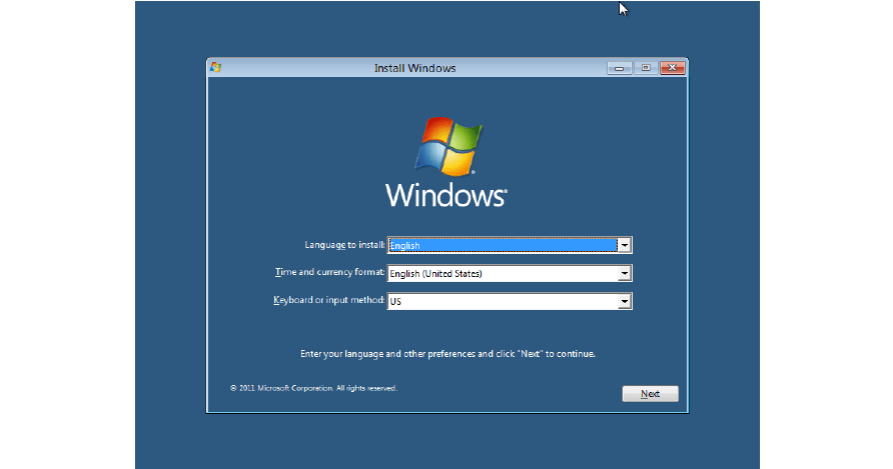Click the Windows flag logo

coord(448,146)
